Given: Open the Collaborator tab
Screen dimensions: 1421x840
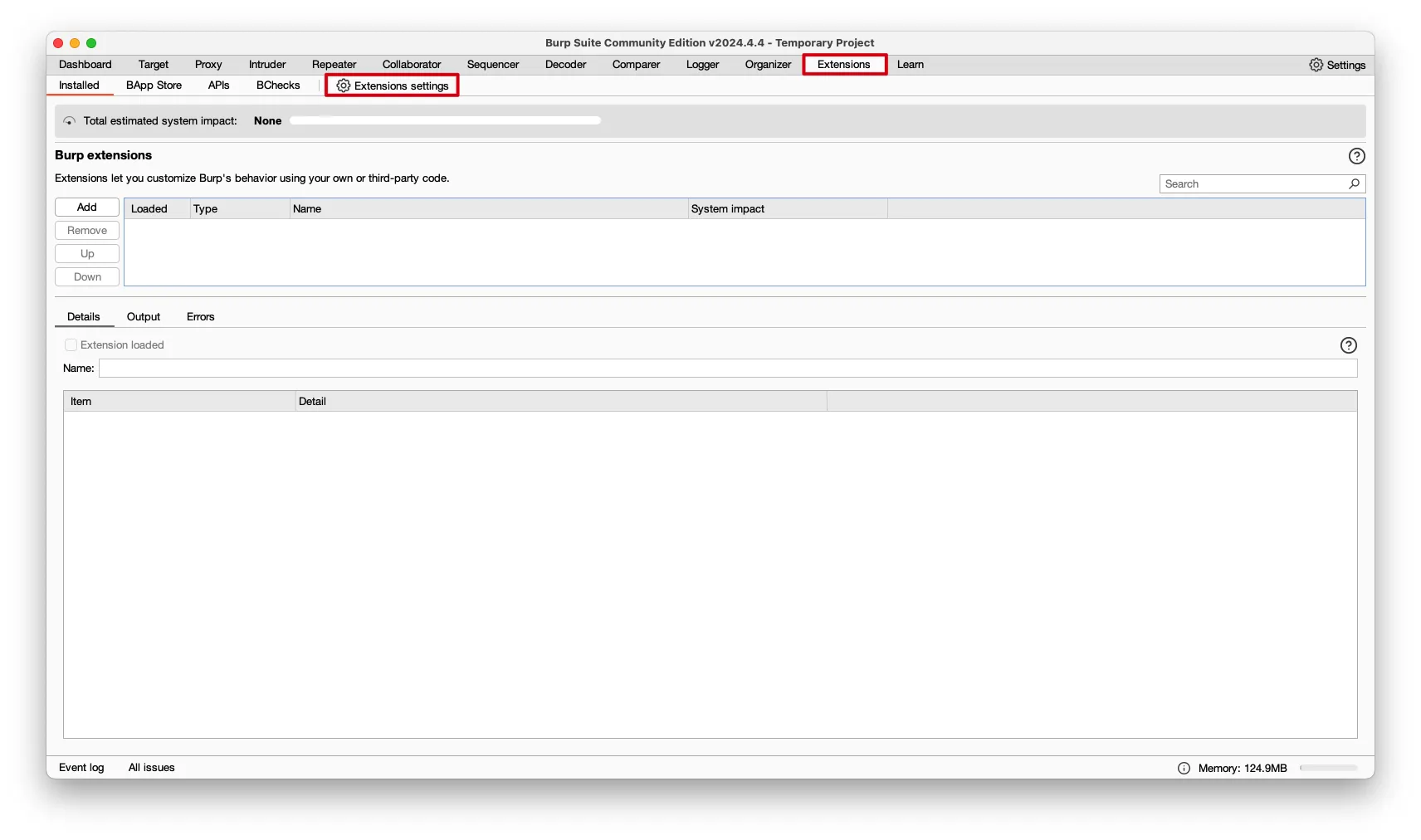Looking at the screenshot, I should pos(412,65).
